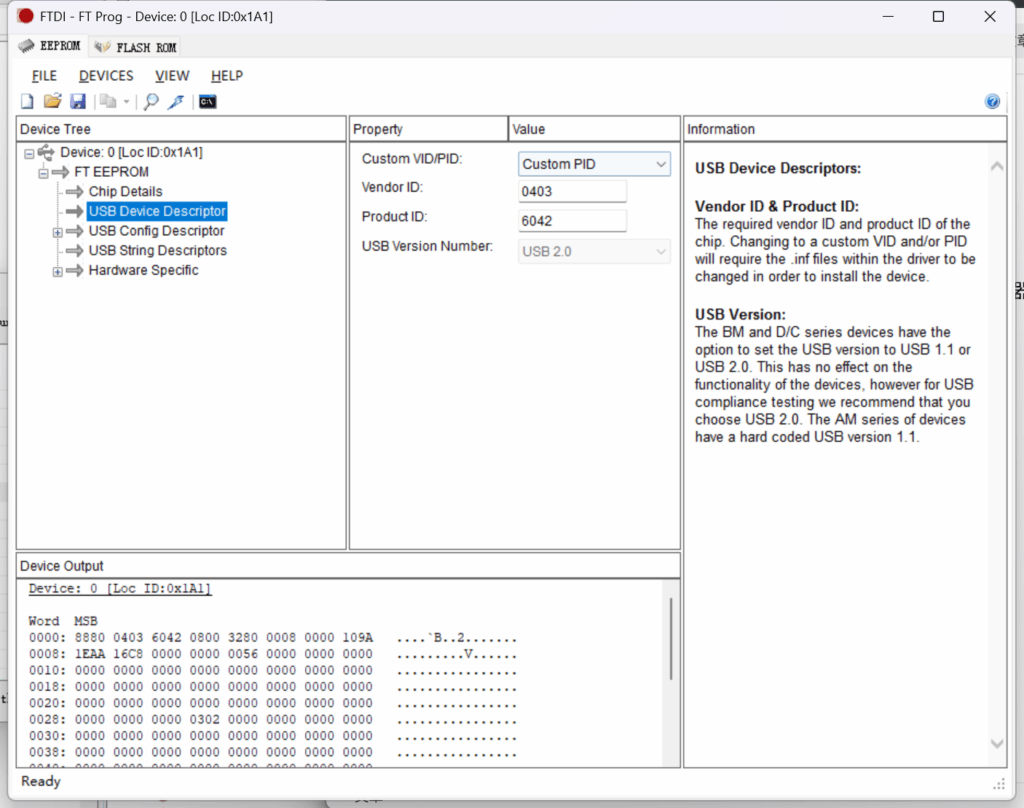Click the Ready status bar text
Image resolution: width=1024 pixels, height=808 pixels.
(40, 781)
